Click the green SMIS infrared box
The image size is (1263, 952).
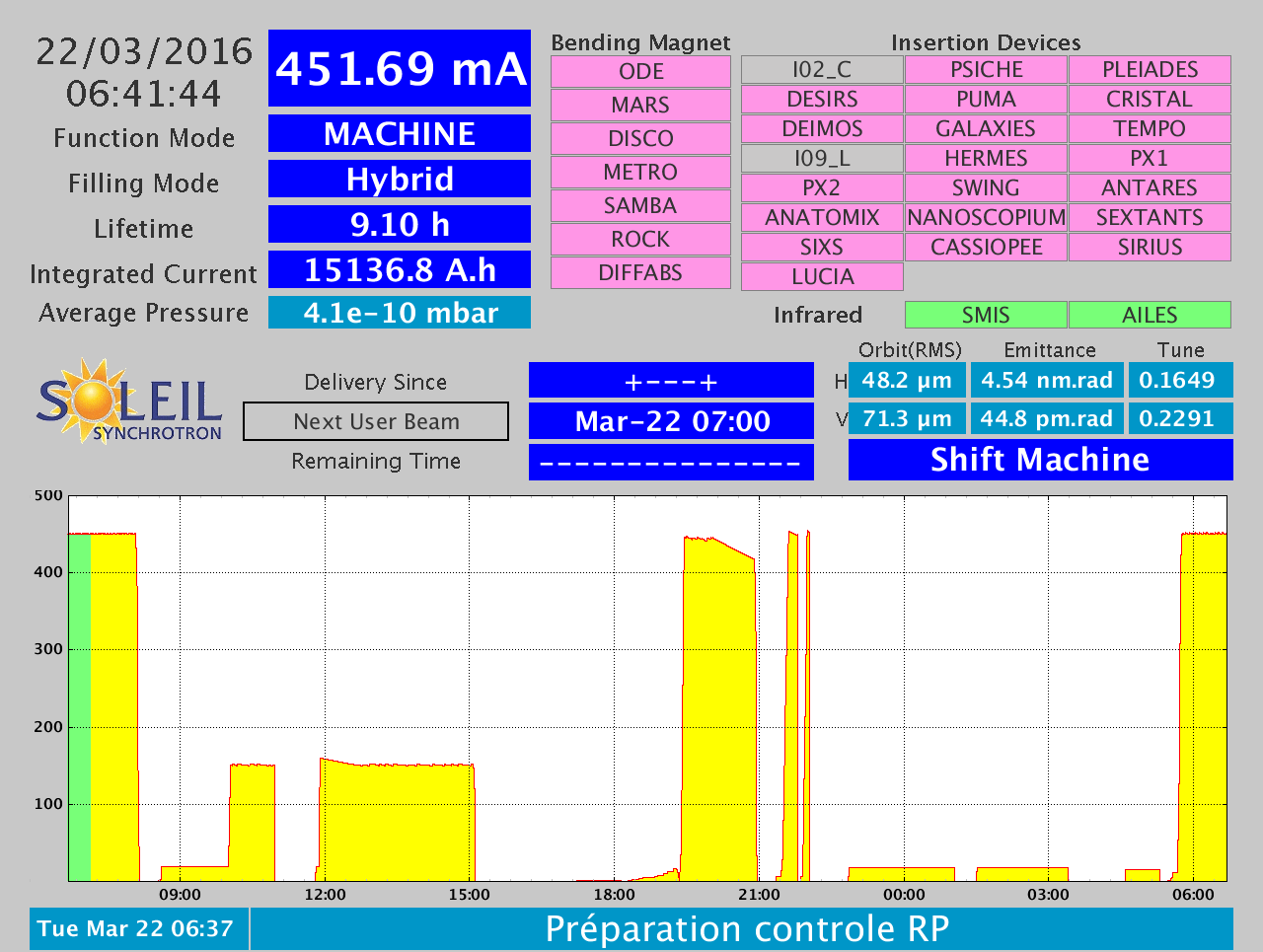pyautogui.click(x=986, y=315)
